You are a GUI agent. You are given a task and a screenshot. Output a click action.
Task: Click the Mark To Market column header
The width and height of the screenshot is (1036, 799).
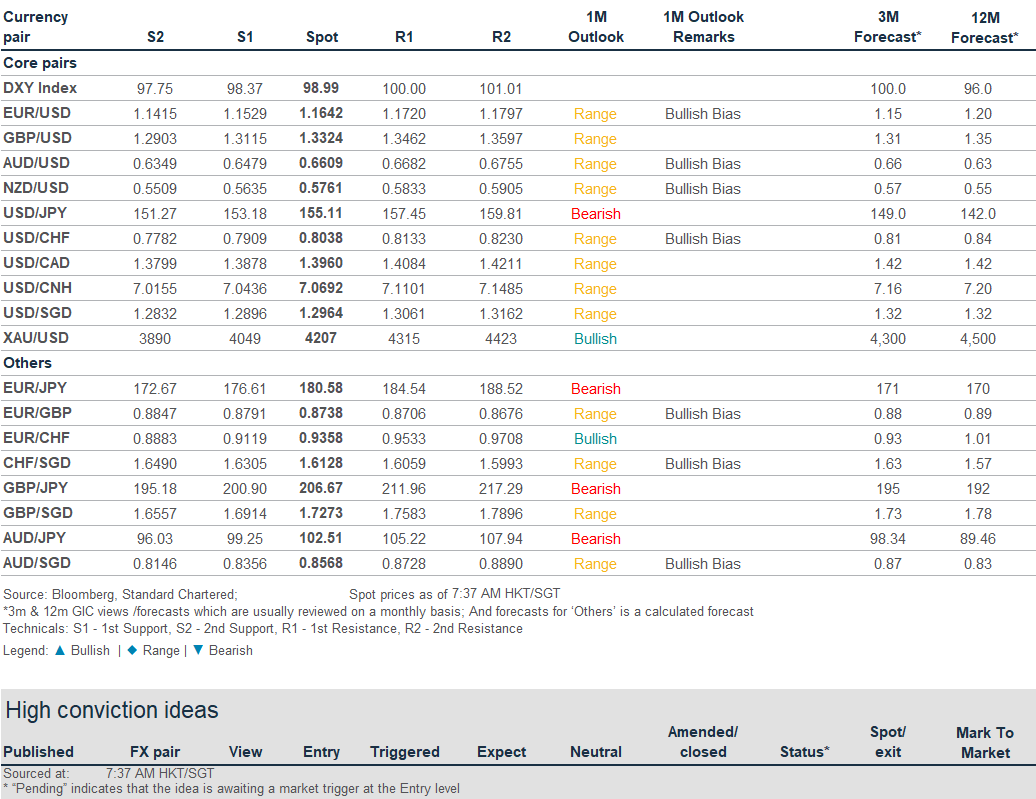(985, 742)
